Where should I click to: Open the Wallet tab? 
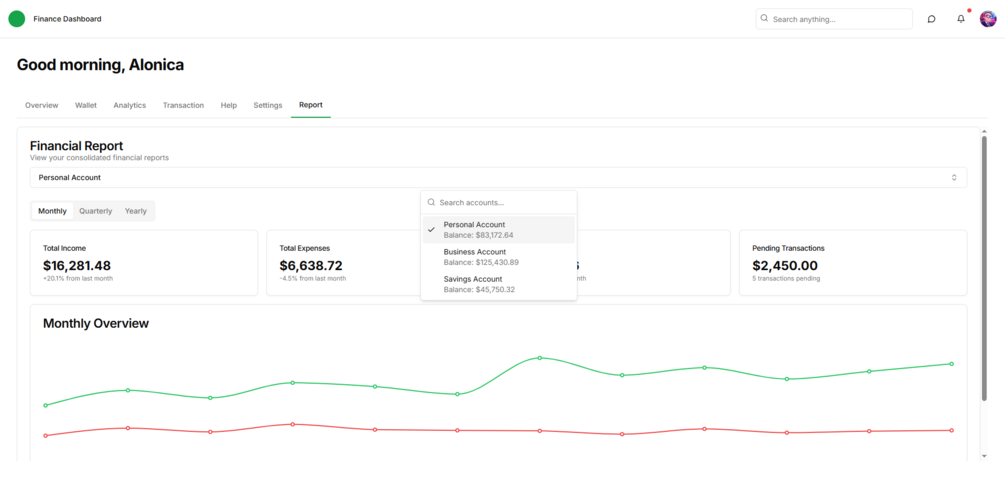tap(86, 105)
